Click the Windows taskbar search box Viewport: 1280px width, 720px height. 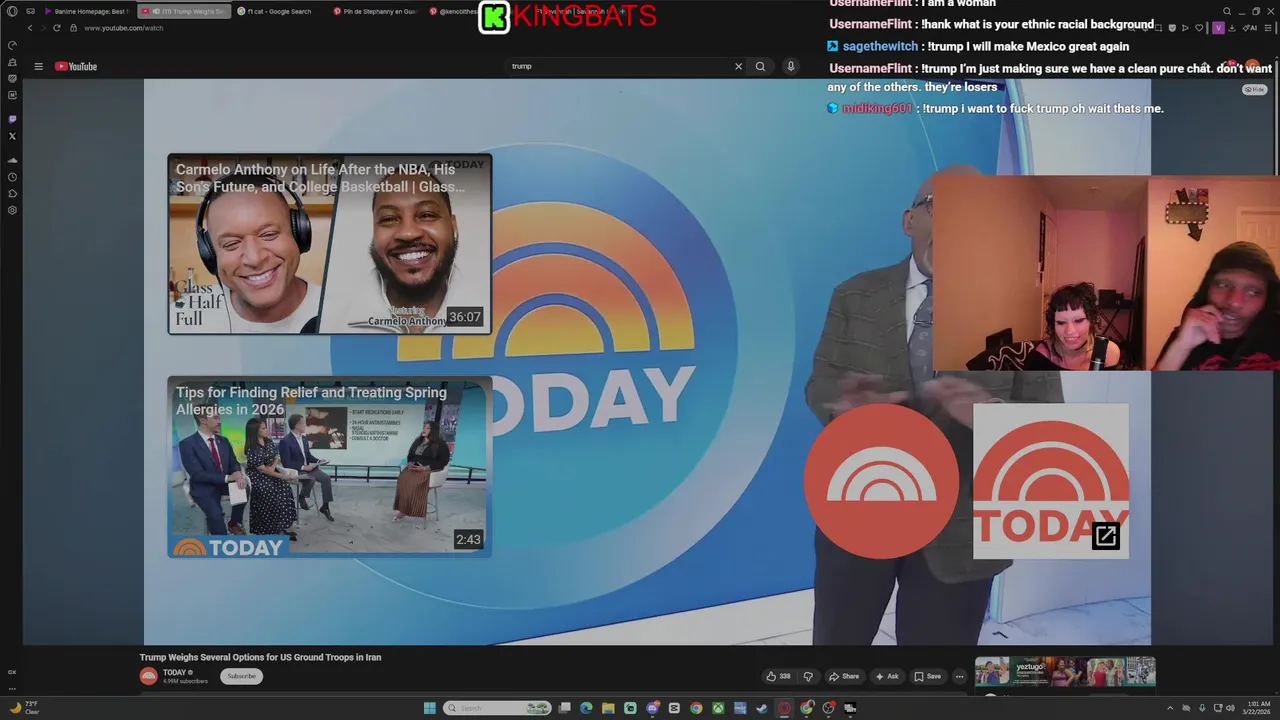point(497,708)
